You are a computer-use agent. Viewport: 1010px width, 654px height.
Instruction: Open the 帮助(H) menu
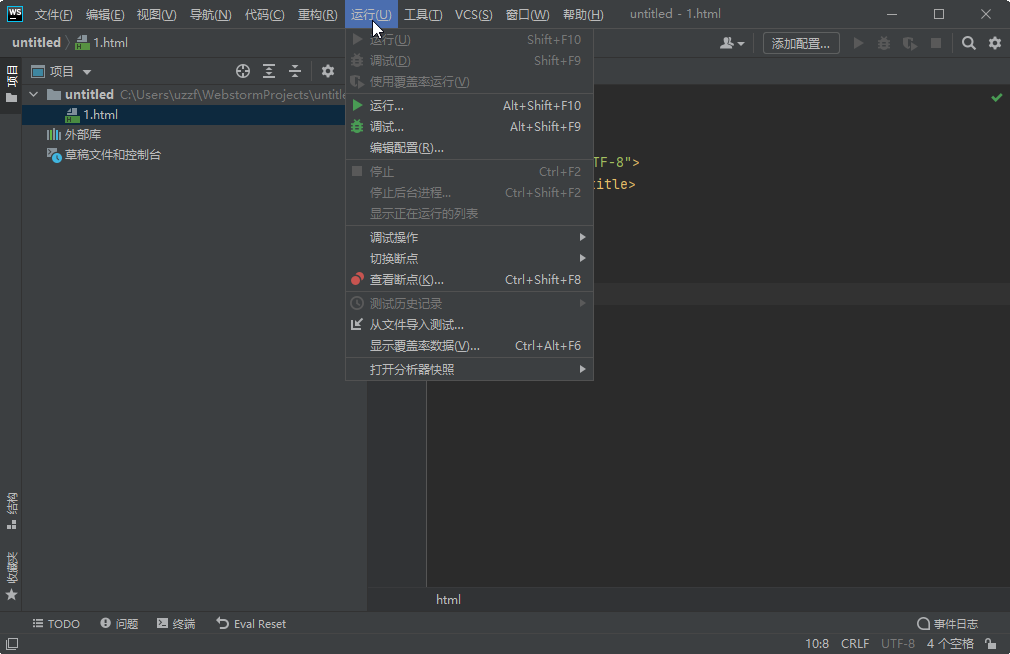click(x=583, y=14)
